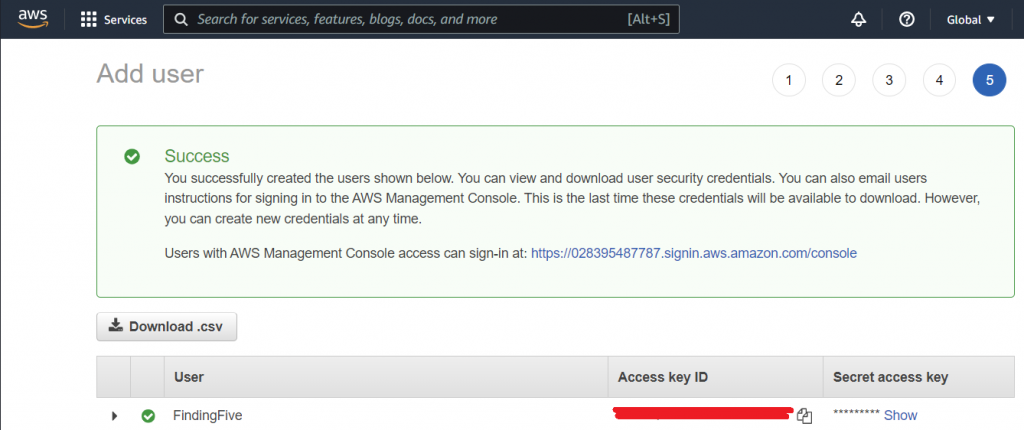Click the Success banner check icon
This screenshot has width=1024, height=430.
point(132,156)
